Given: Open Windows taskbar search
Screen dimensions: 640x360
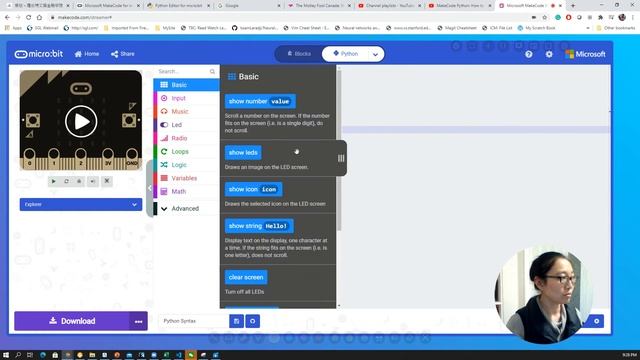Looking at the screenshot, I should tap(18, 355).
